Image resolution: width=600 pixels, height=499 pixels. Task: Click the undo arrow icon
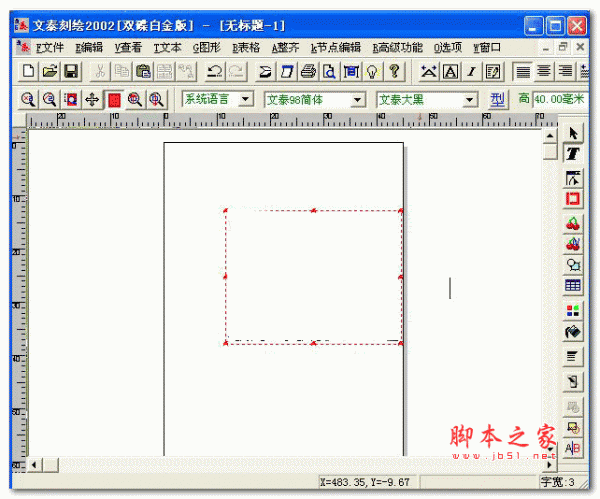(215, 72)
